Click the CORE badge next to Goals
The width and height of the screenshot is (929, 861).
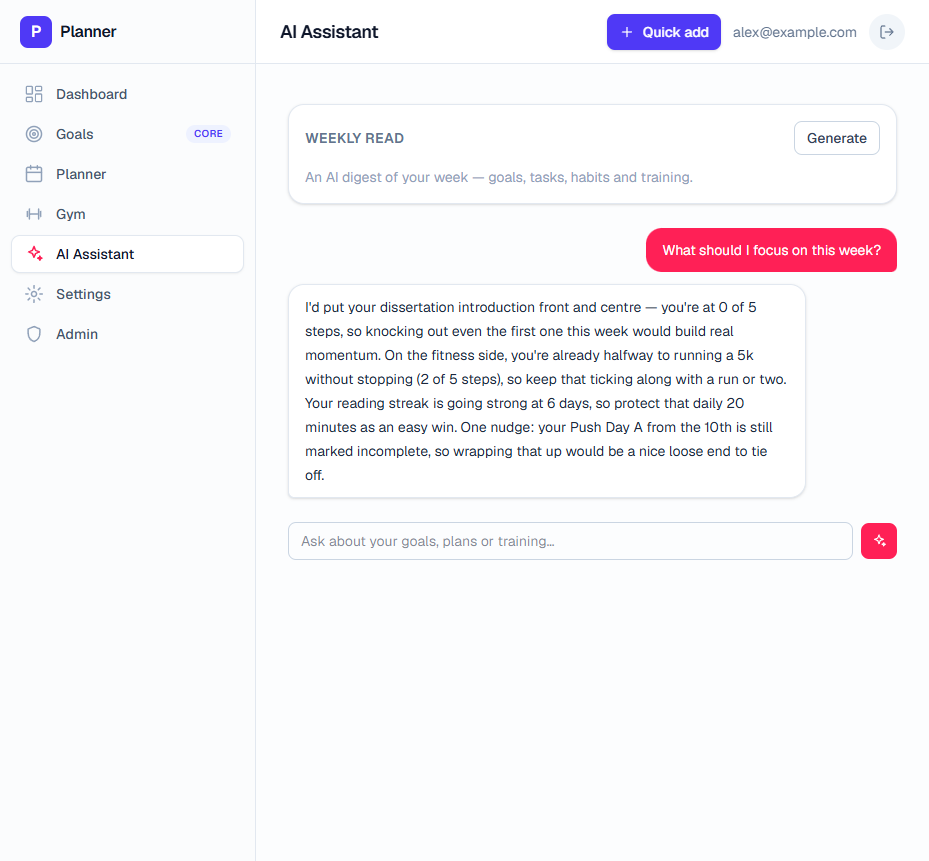click(209, 134)
